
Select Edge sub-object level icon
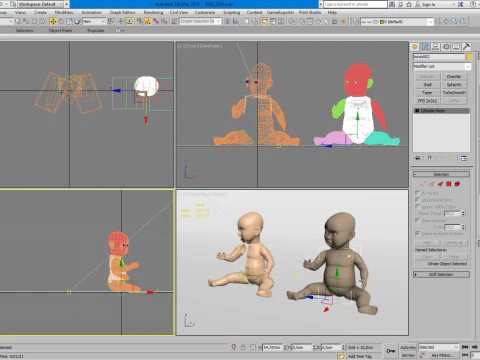(x=432, y=184)
